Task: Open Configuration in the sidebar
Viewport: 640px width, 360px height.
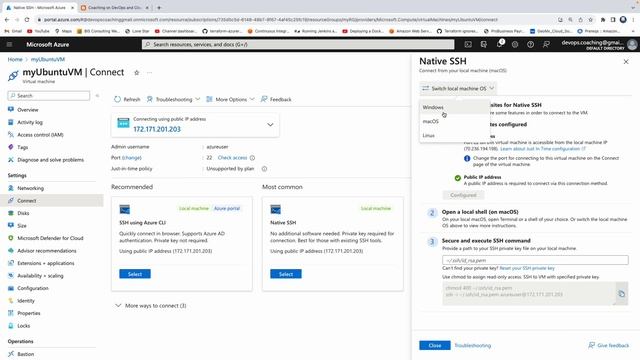Action: click(33, 288)
